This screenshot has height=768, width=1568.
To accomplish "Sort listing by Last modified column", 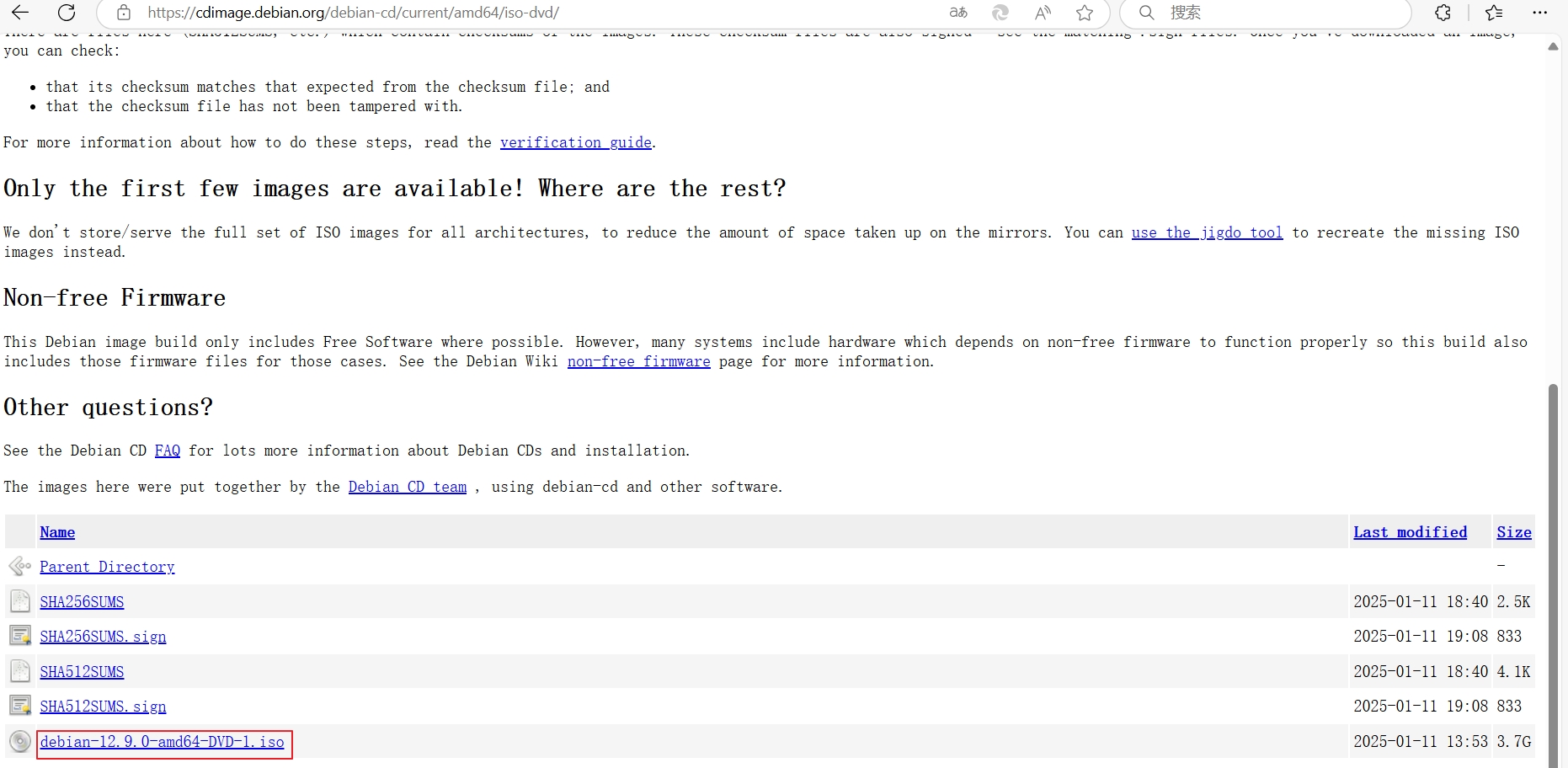I will (1411, 532).
